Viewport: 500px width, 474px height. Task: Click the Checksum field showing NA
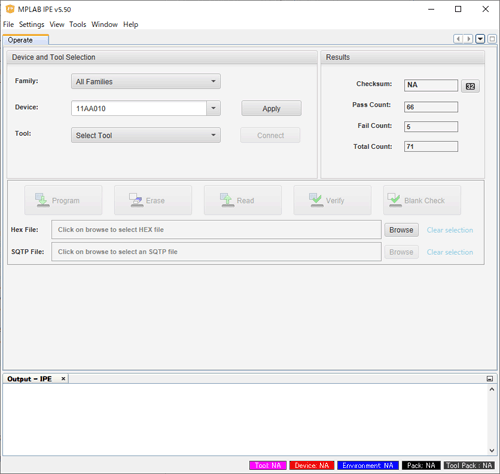click(431, 85)
